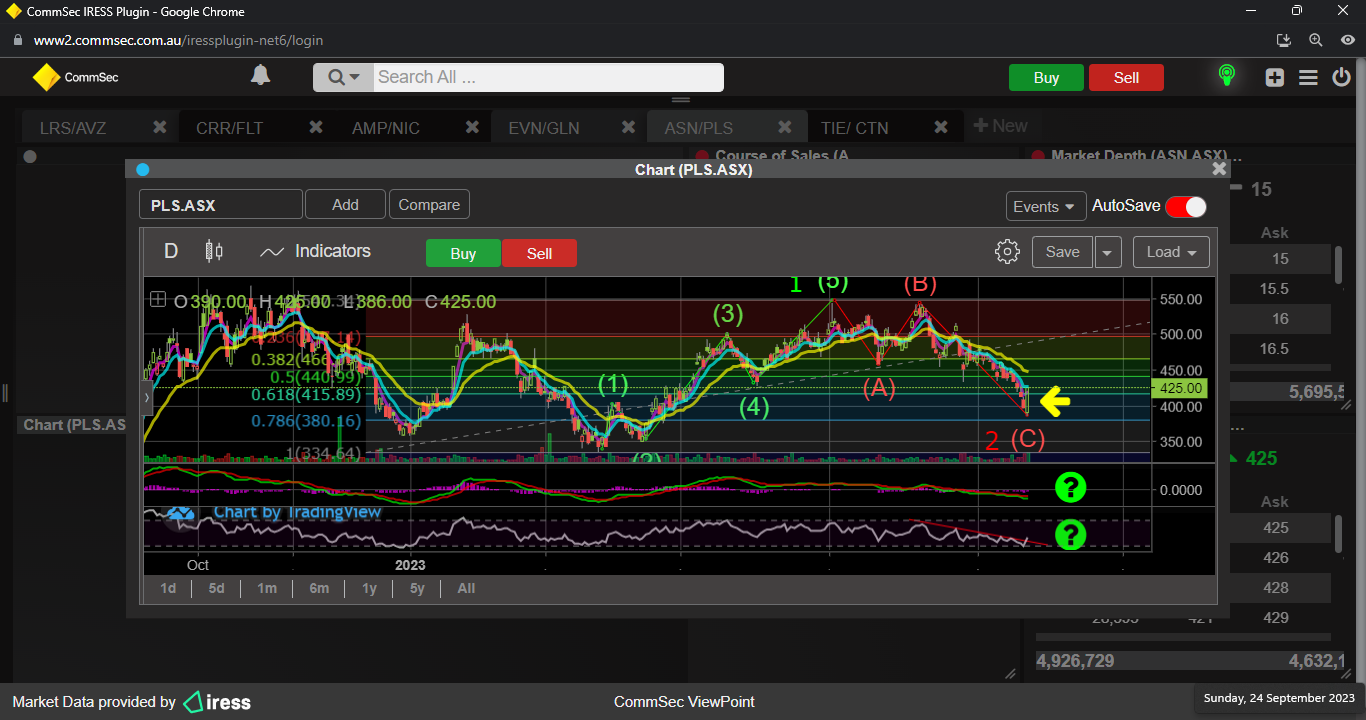The width and height of the screenshot is (1366, 720).
Task: Click the green lightbulb ideas icon
Action: click(1226, 76)
